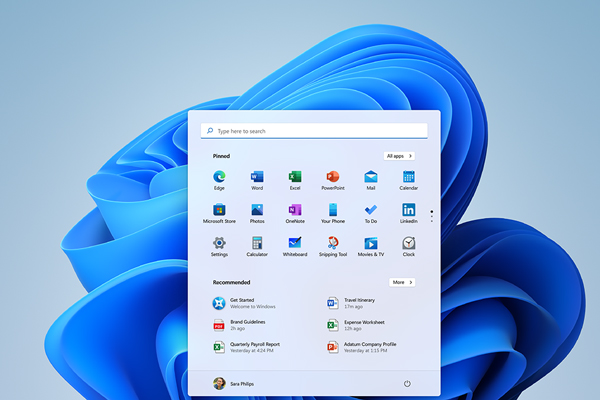Launch Microsoft Store
Screen dimensions: 600x400
click(x=219, y=210)
